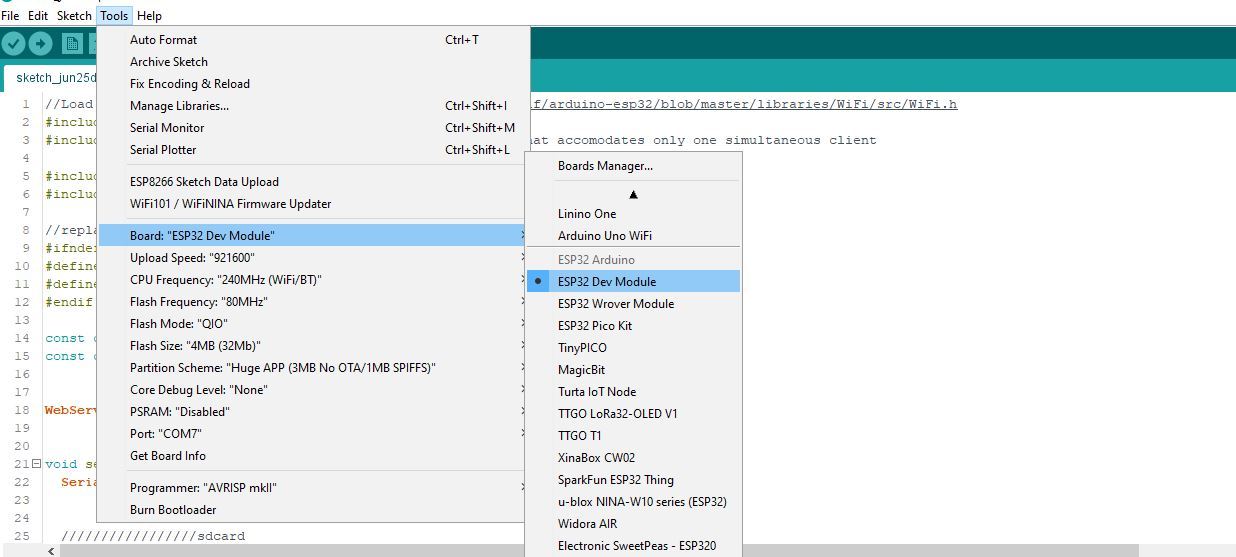Expand CPU Frequency: "240MHz (WiFi/BT)" submenu

coord(313,280)
